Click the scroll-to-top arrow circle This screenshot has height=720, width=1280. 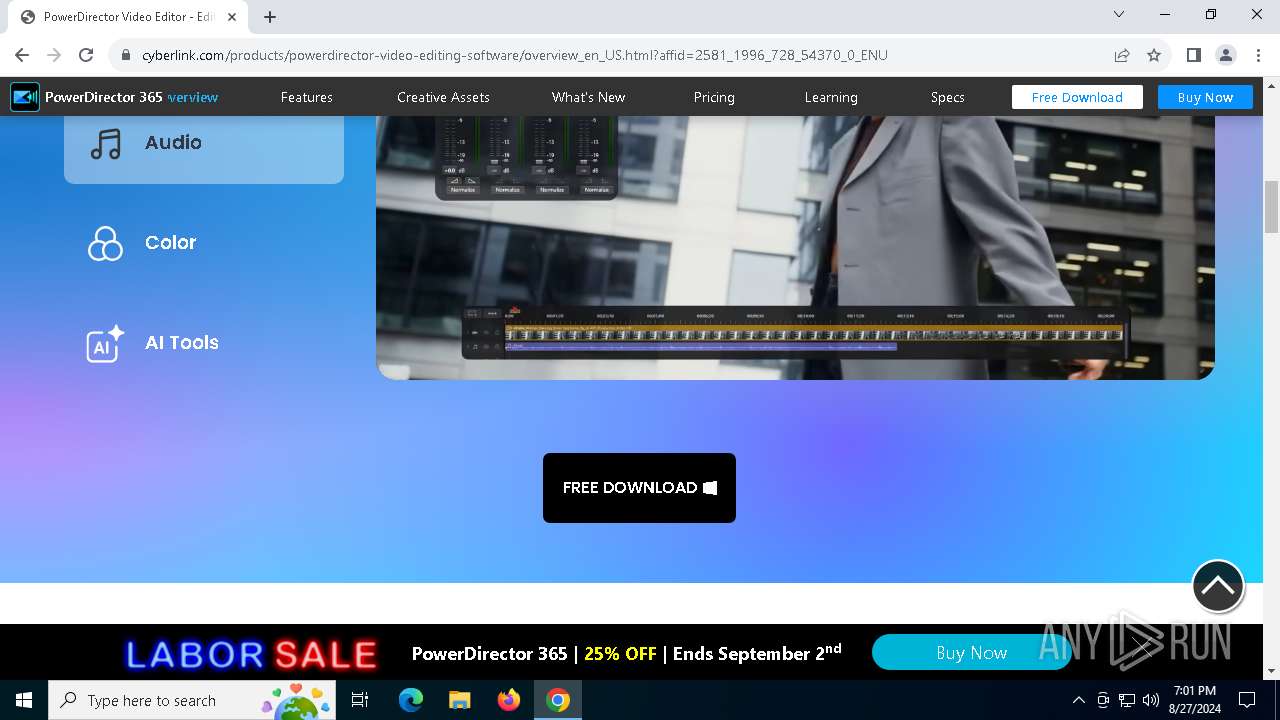pos(1217,586)
